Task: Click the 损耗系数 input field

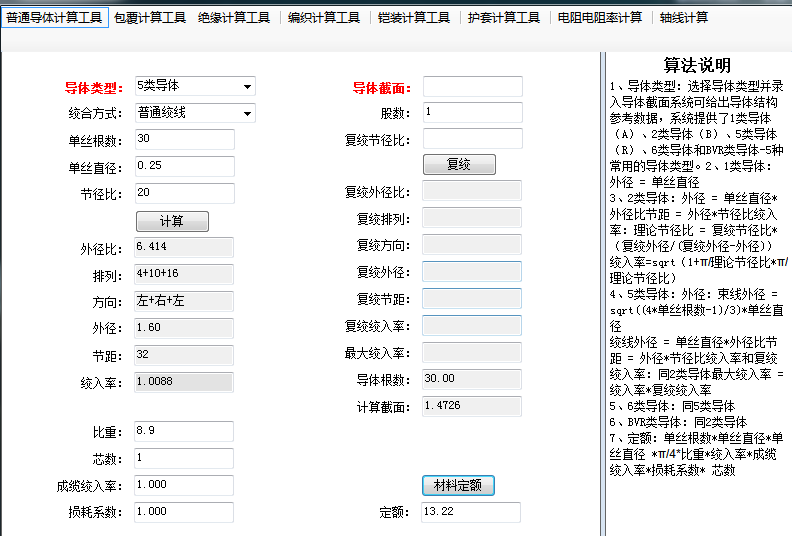Action: point(184,512)
